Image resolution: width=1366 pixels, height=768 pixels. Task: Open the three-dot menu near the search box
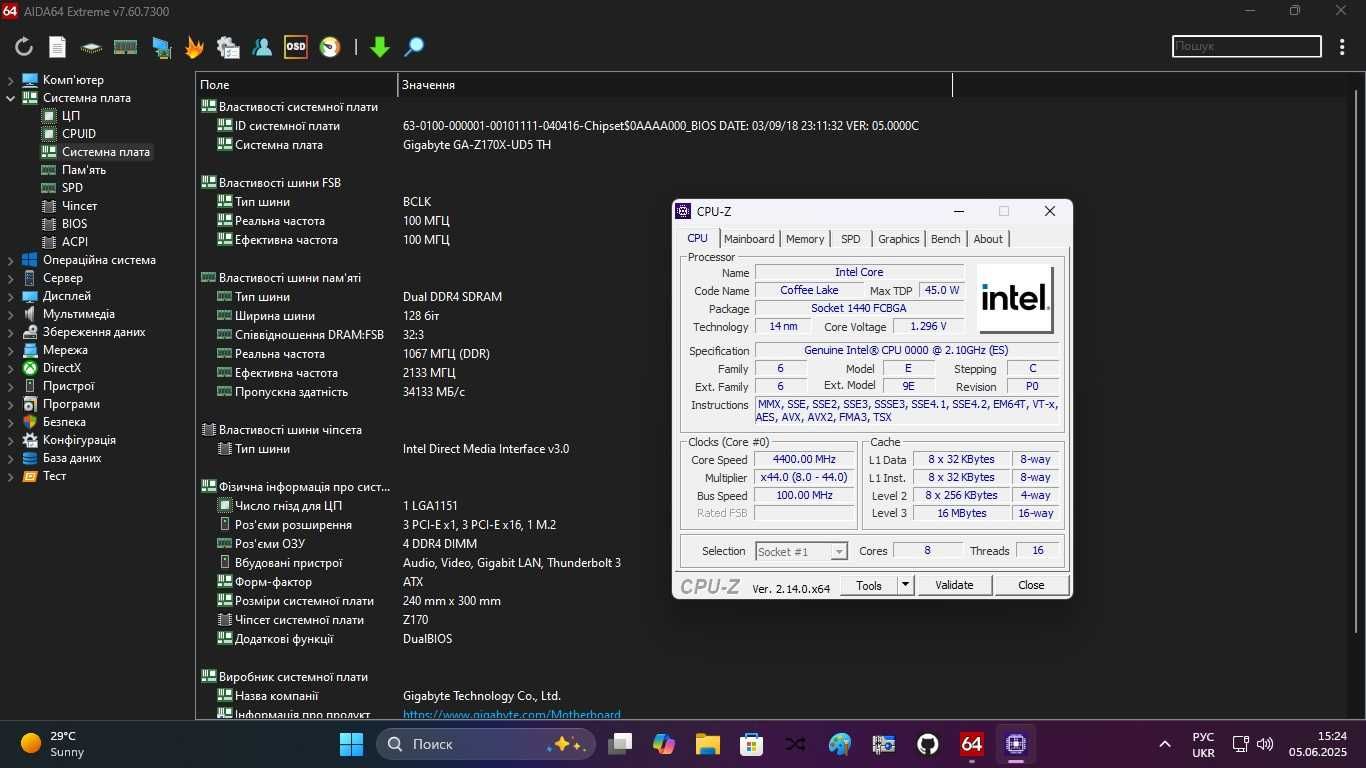tap(1341, 46)
